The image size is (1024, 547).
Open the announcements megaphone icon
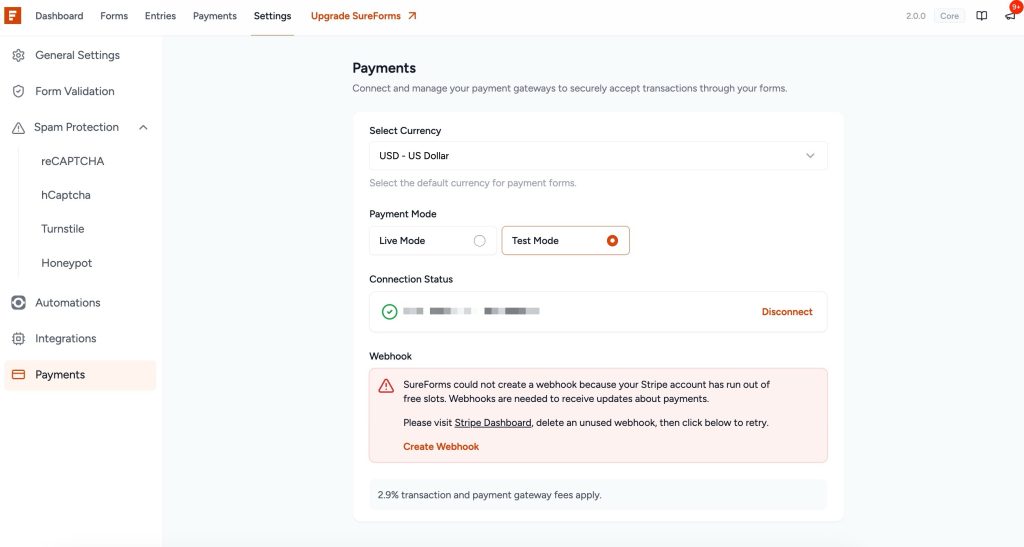tap(1010, 16)
